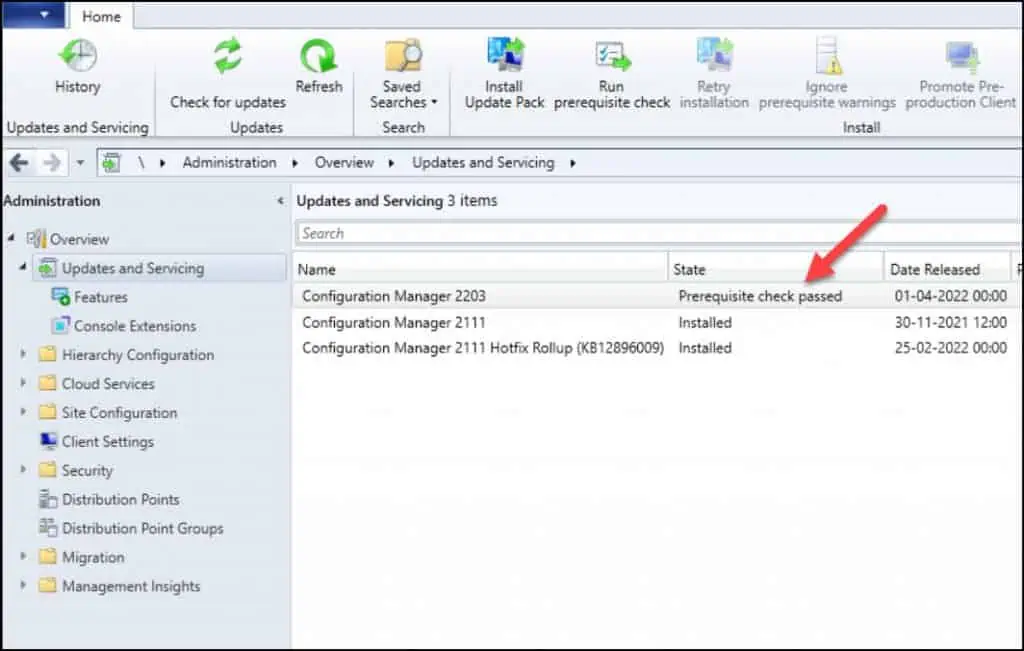The height and width of the screenshot is (651, 1024).
Task: Expand breadcrumb arrow after Updates and Servicing
Action: [573, 163]
